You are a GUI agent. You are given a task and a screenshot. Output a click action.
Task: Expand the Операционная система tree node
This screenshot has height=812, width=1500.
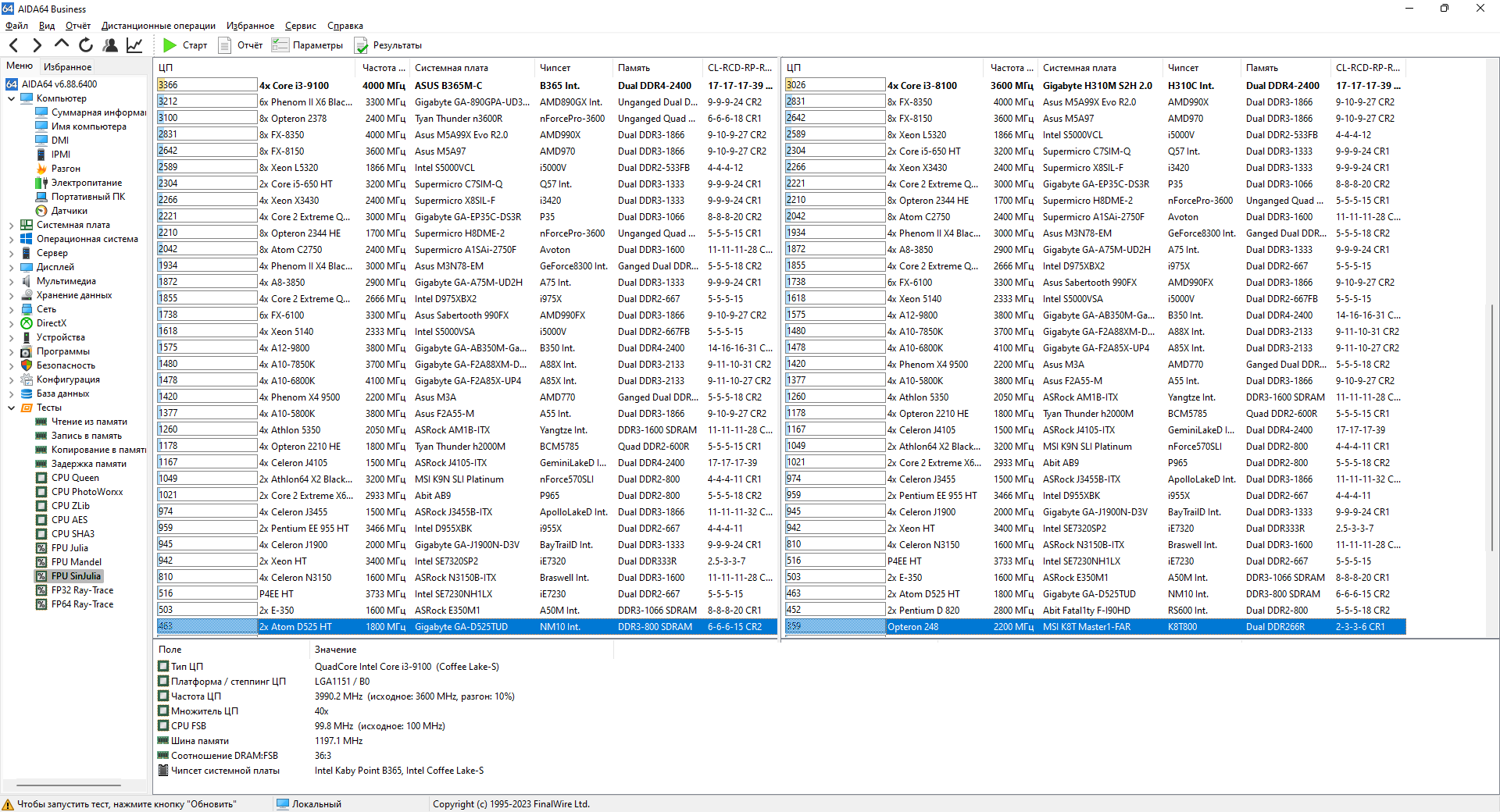tap(11, 239)
